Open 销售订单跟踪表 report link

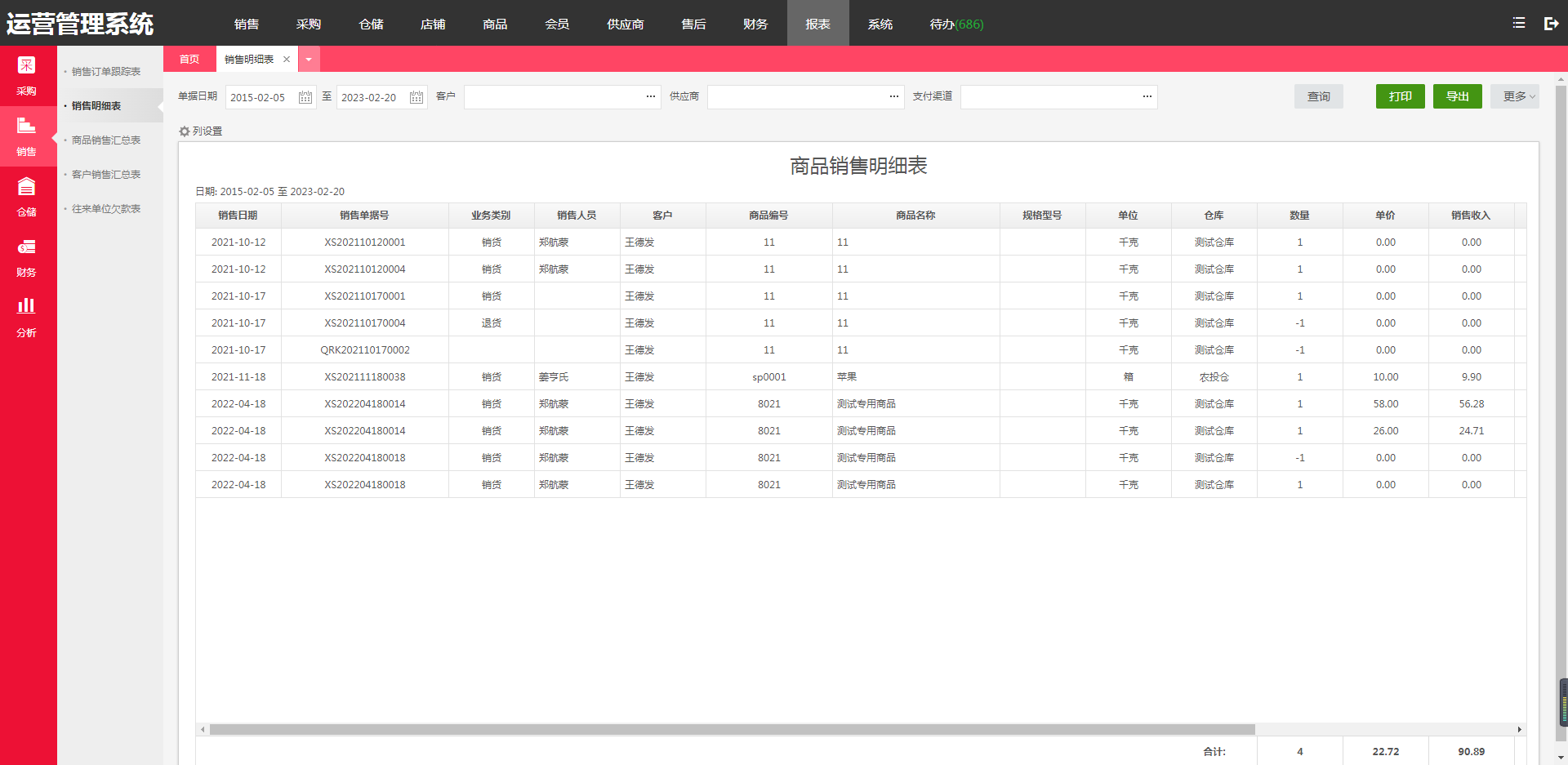coord(106,72)
